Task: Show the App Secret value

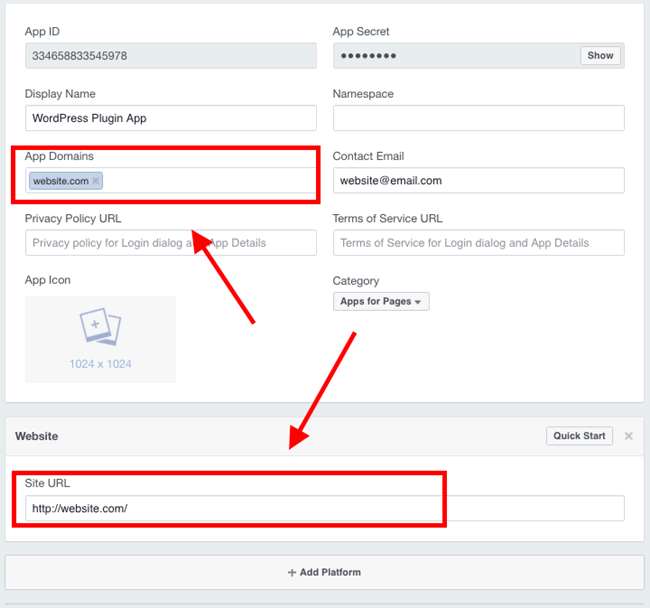Action: pyautogui.click(x=600, y=56)
